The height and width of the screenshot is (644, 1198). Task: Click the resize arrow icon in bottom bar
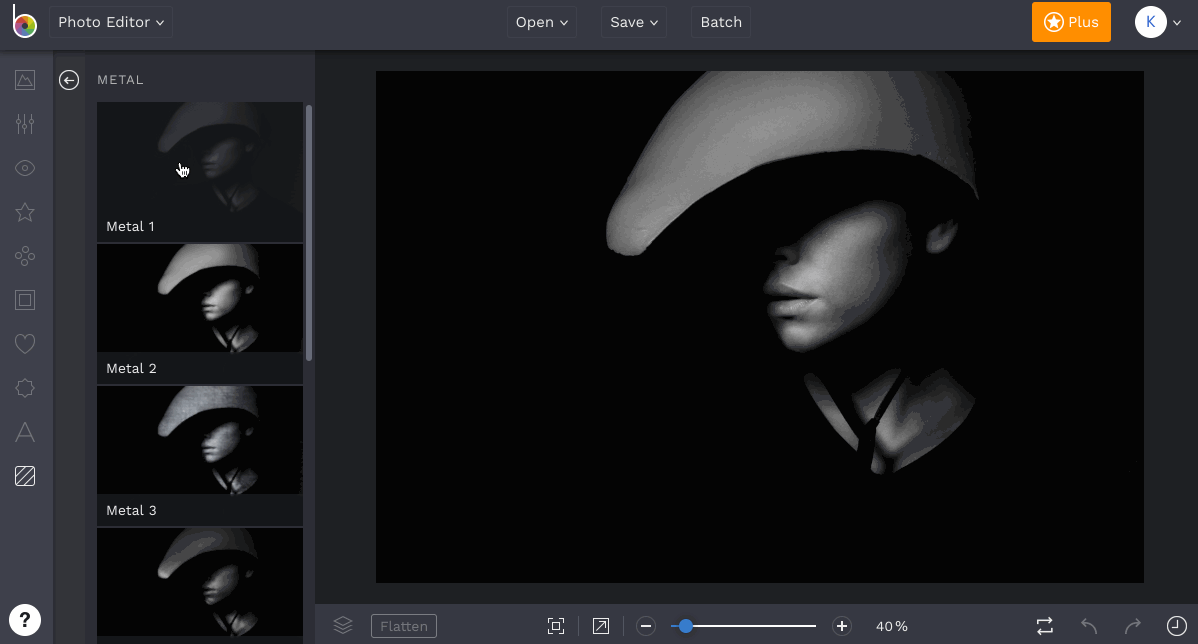coord(601,626)
